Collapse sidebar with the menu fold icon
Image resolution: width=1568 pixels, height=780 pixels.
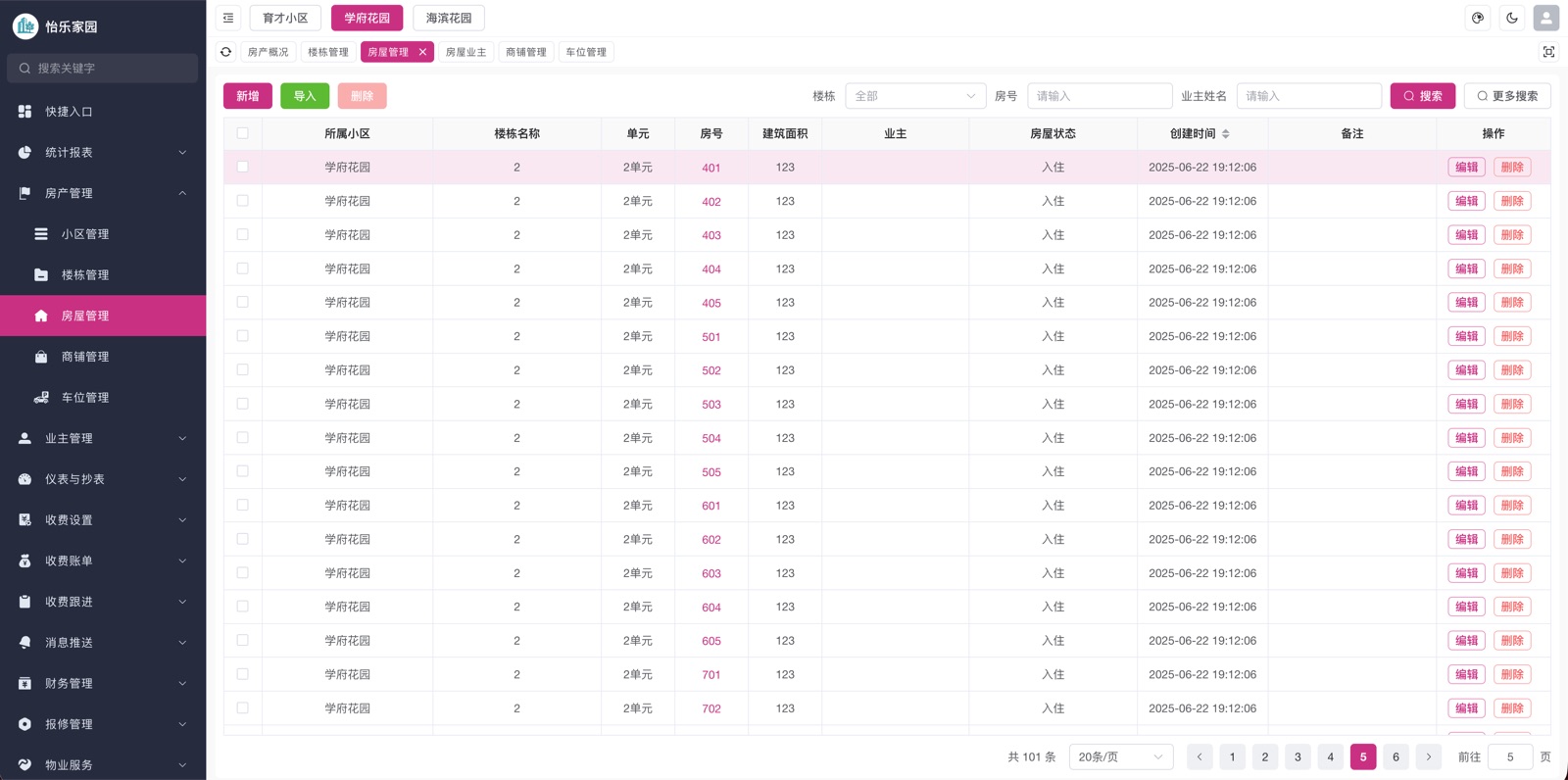pos(228,18)
